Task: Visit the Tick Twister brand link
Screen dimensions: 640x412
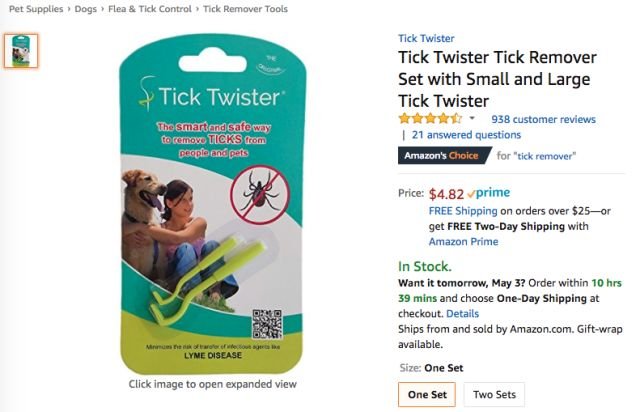Action: (x=426, y=38)
